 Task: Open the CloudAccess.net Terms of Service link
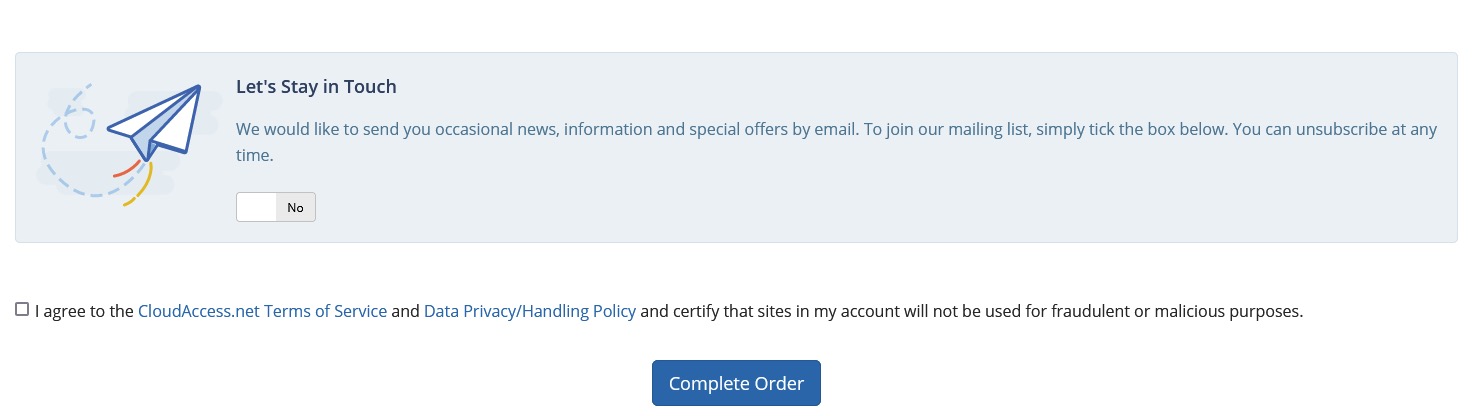click(x=262, y=311)
